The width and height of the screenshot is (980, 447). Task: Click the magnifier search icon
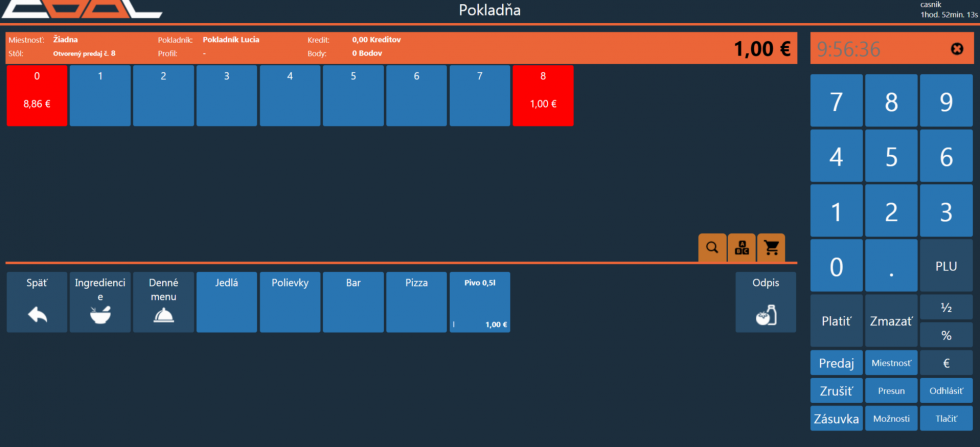coord(712,247)
